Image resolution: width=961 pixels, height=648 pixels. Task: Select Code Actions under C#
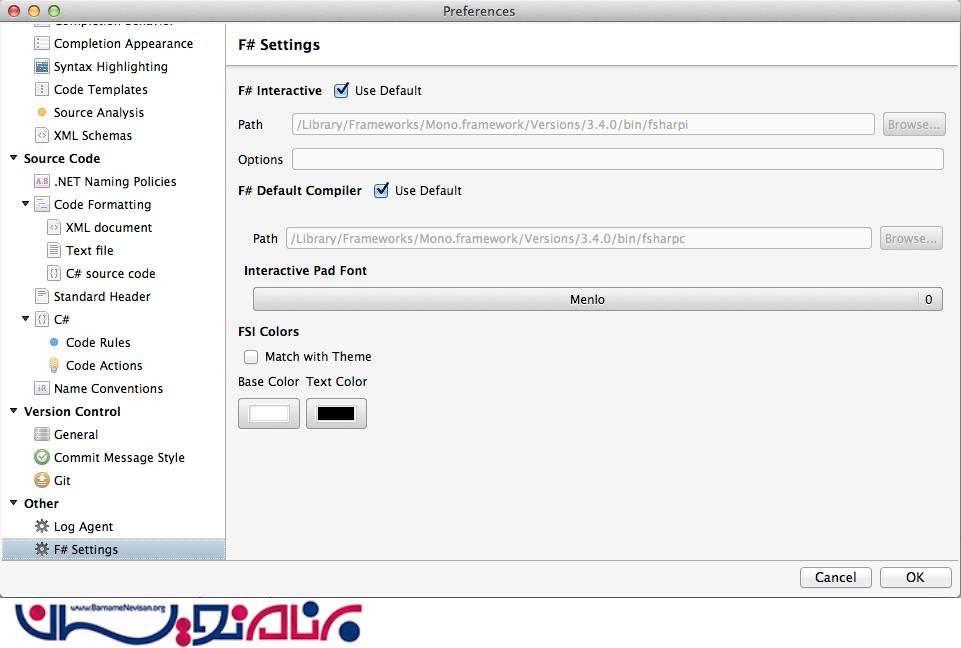(104, 365)
